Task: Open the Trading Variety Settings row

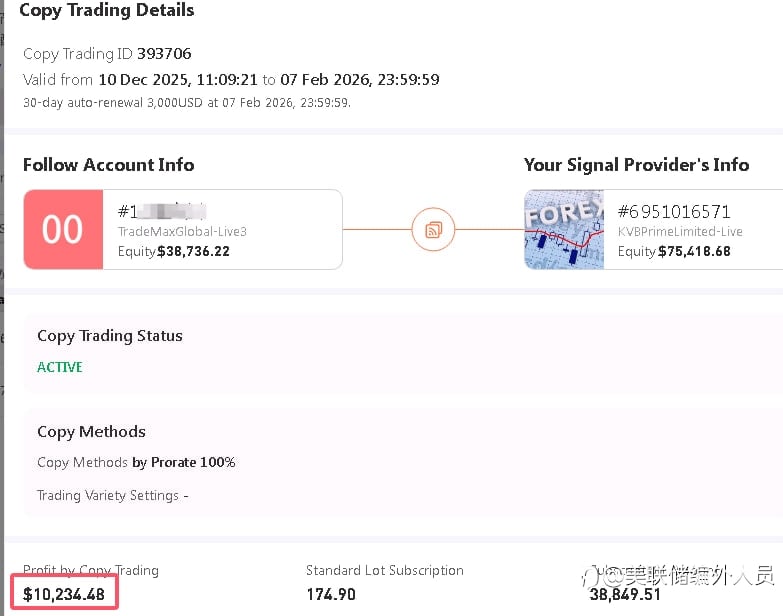Action: pyautogui.click(x=112, y=495)
